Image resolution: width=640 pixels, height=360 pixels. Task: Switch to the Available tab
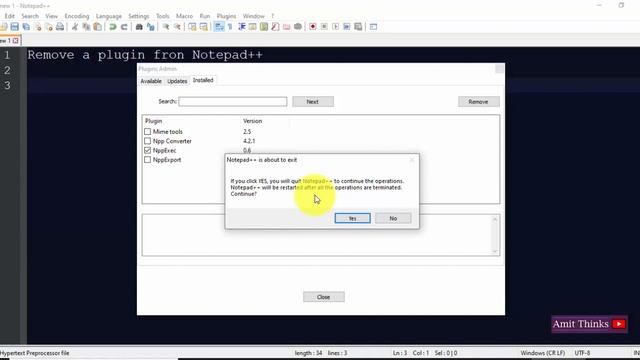pyautogui.click(x=151, y=81)
